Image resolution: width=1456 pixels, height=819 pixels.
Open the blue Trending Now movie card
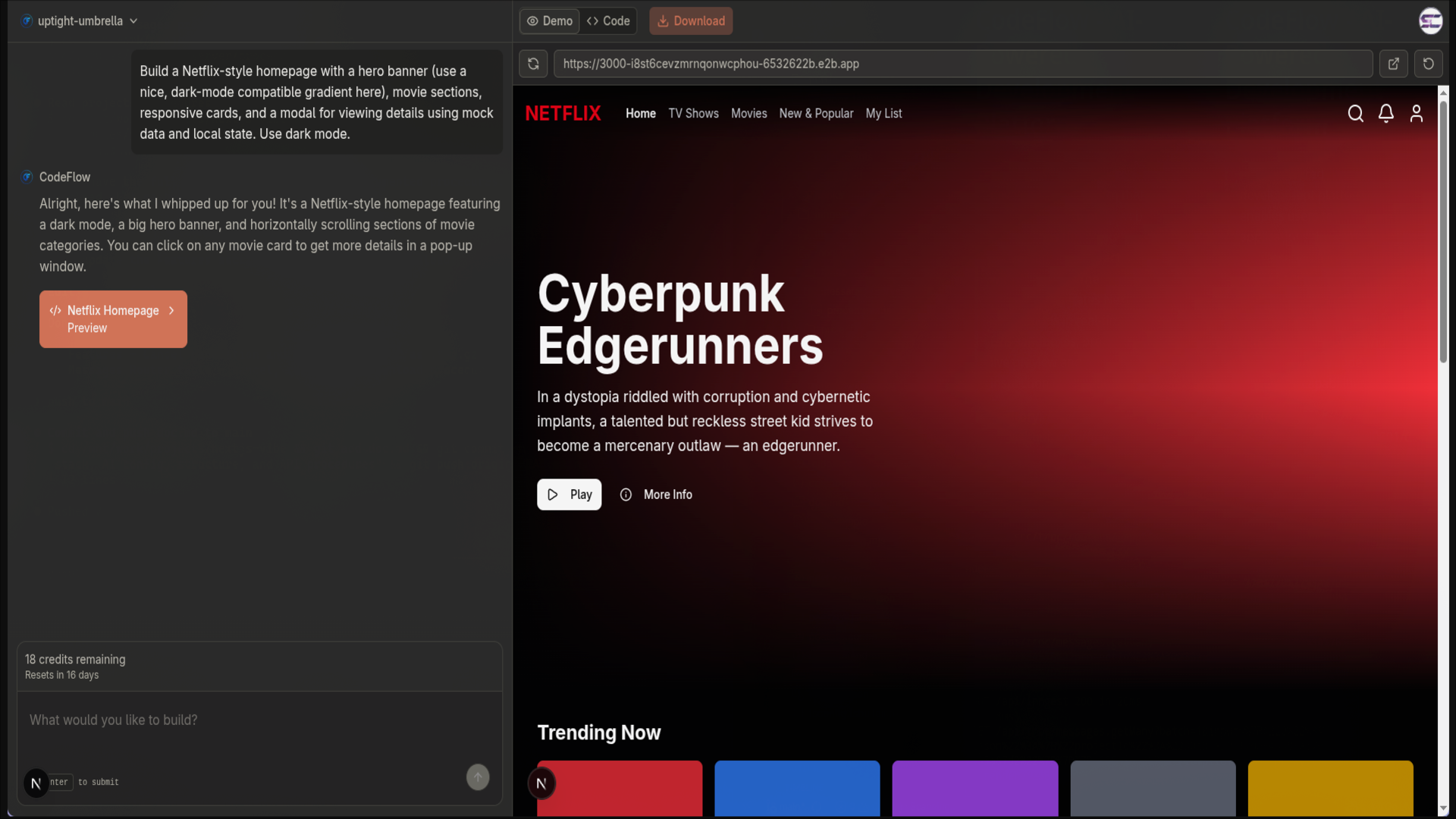coord(797,789)
